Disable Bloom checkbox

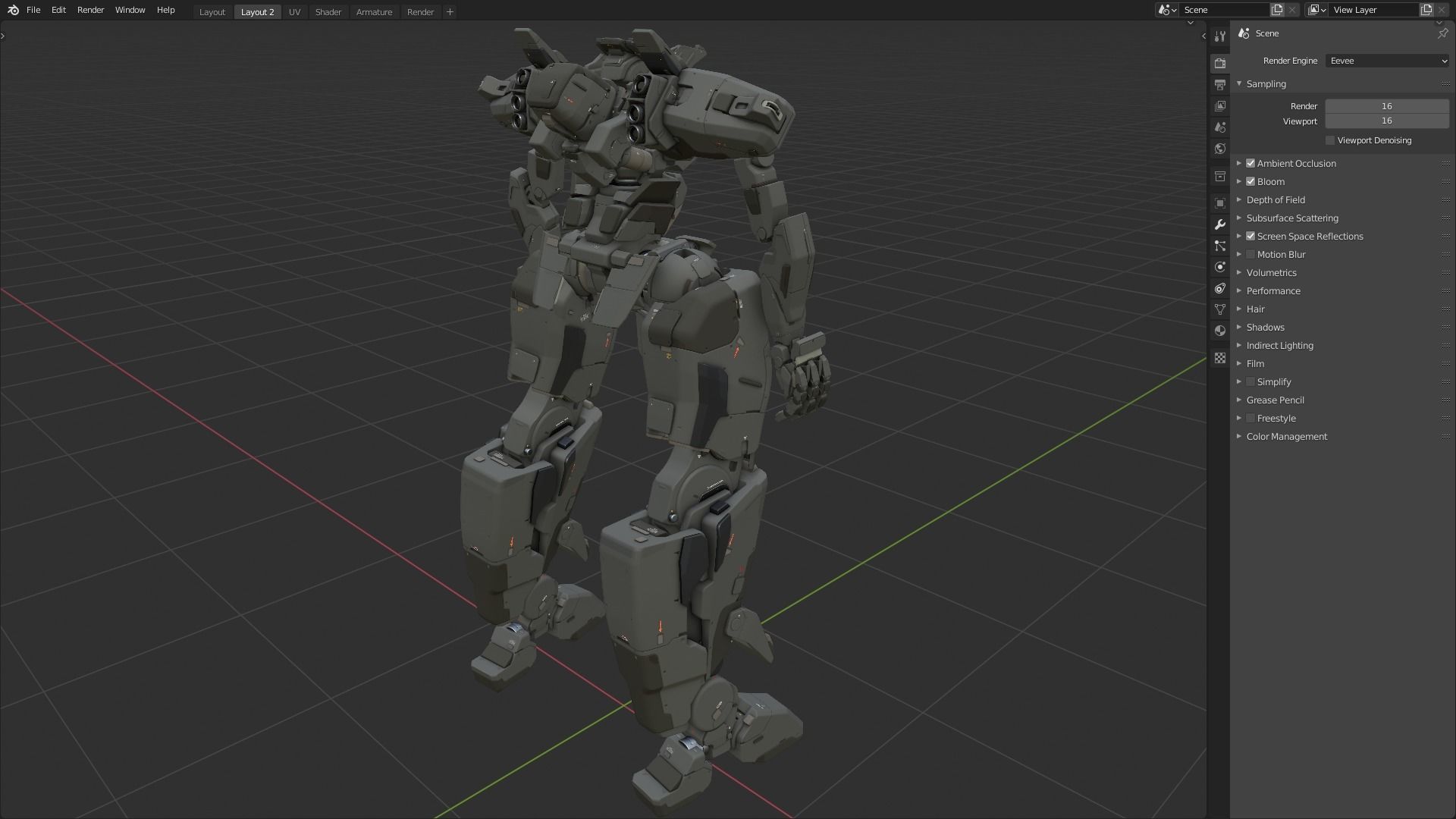1250,181
